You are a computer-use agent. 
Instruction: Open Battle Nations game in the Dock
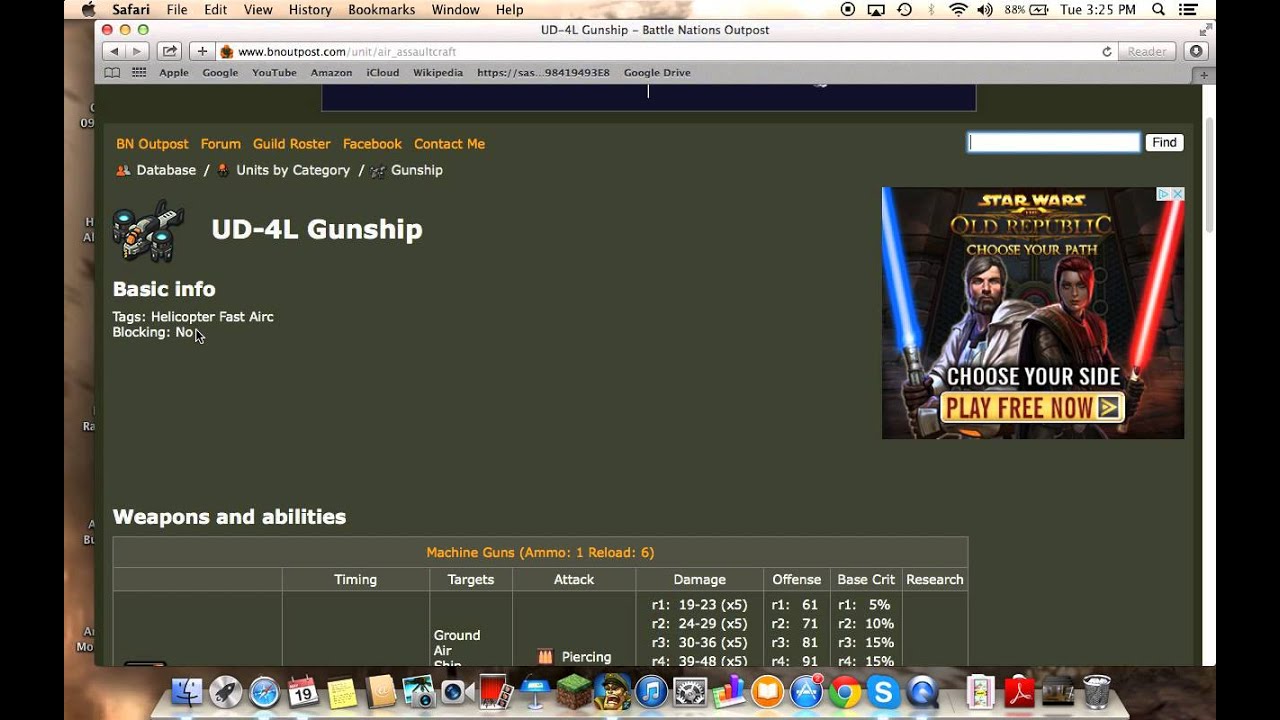click(612, 692)
